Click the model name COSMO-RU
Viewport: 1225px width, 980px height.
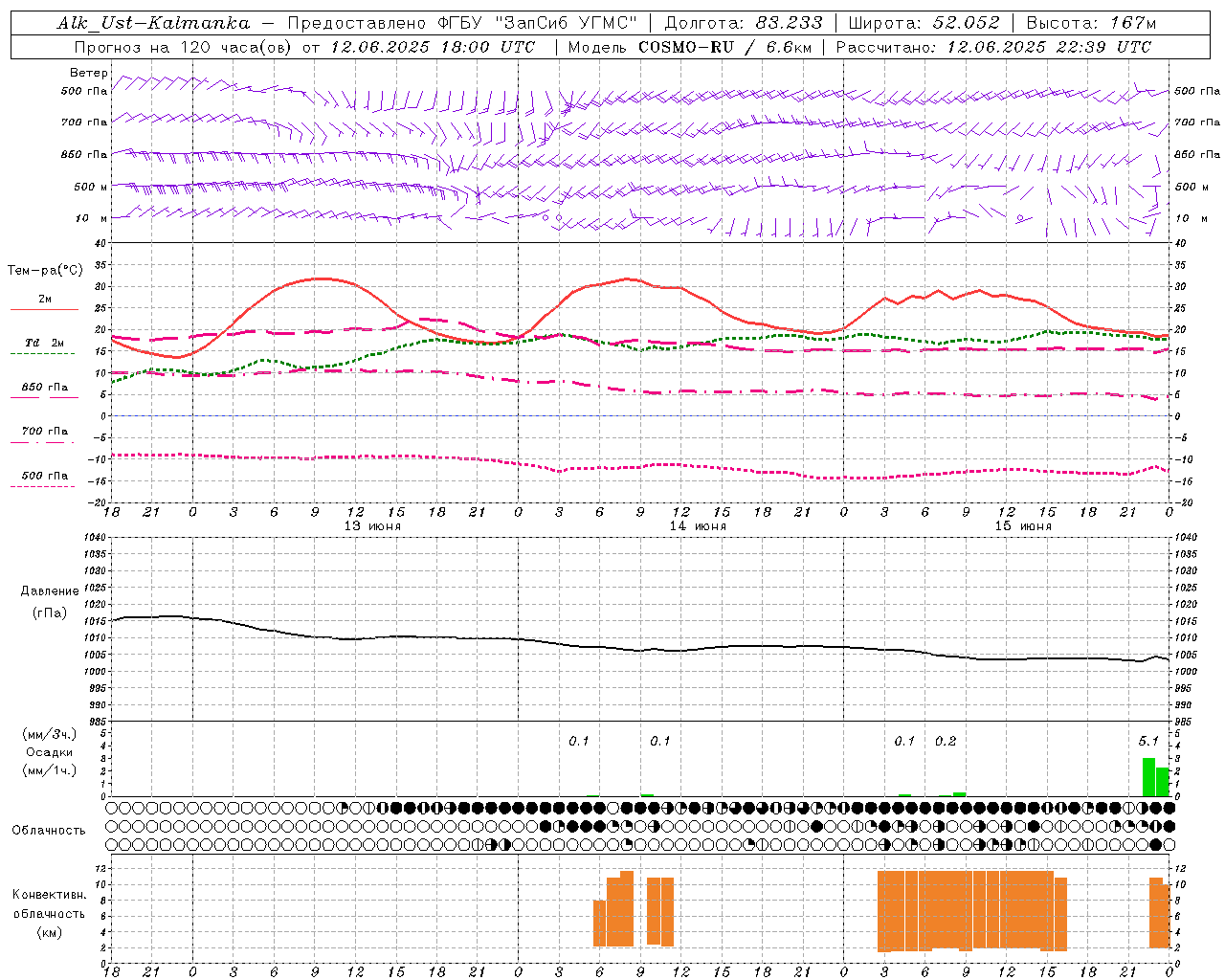coord(686,47)
